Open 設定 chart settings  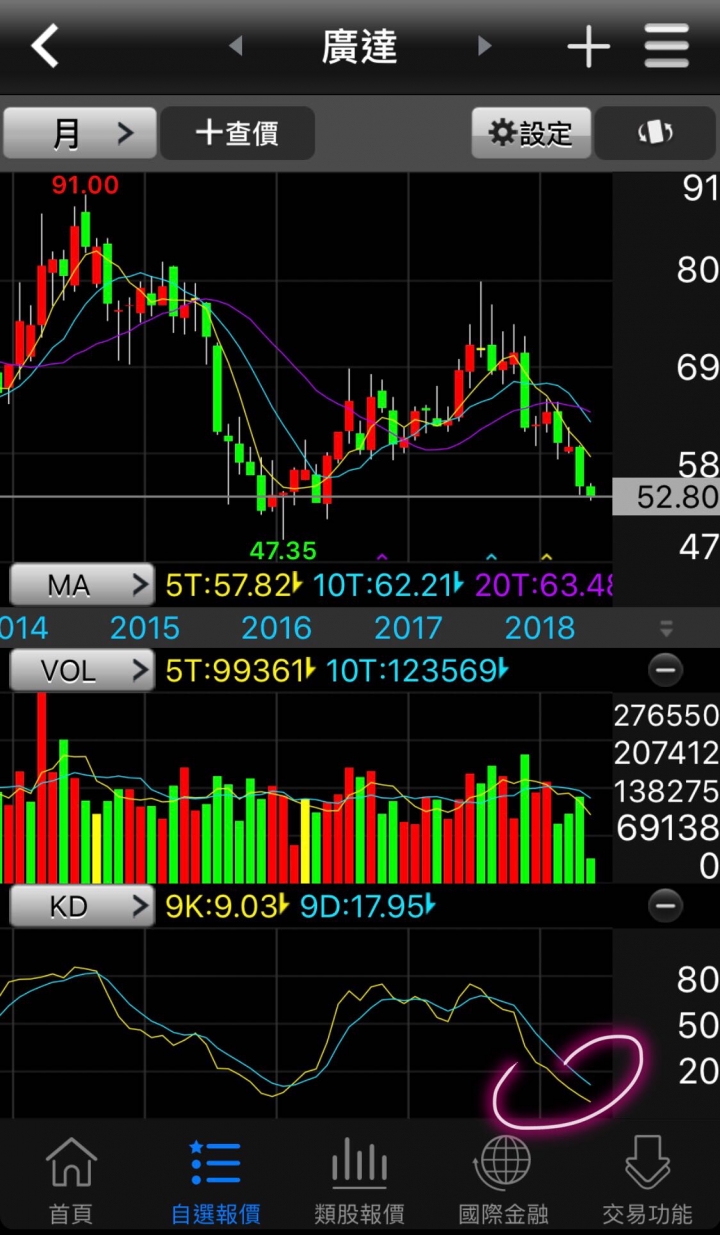coord(531,133)
